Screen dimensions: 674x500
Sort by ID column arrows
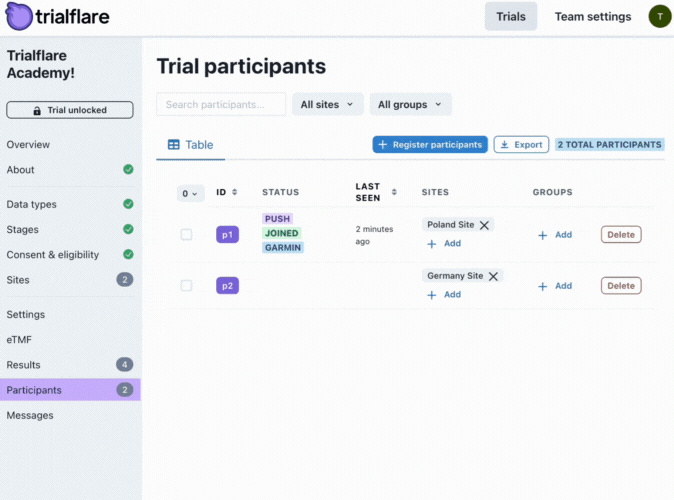pyautogui.click(x=234, y=192)
